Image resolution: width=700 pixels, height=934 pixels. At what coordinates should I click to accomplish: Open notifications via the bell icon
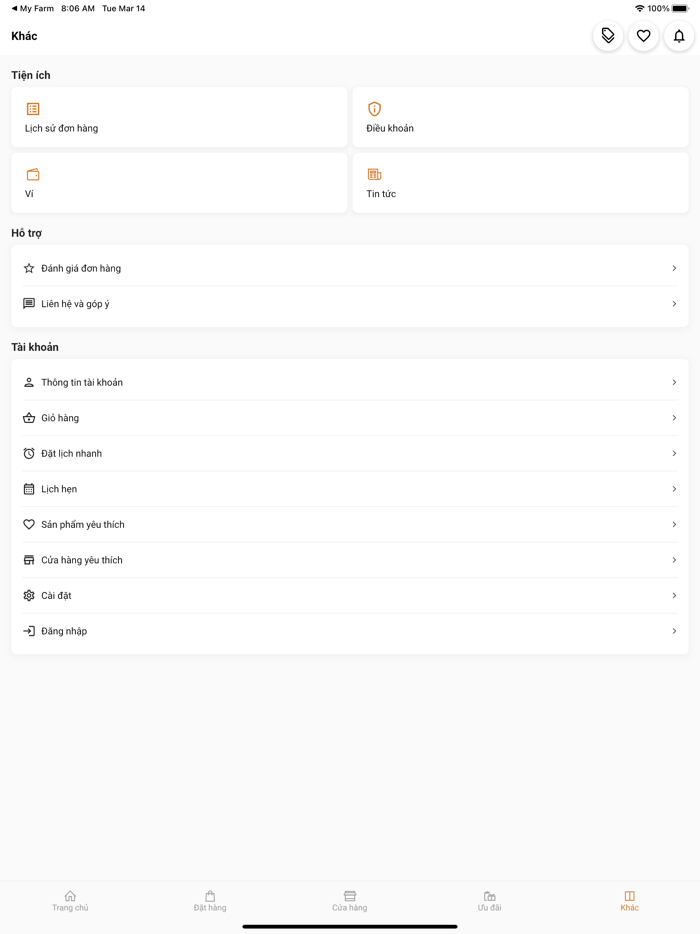coord(679,36)
